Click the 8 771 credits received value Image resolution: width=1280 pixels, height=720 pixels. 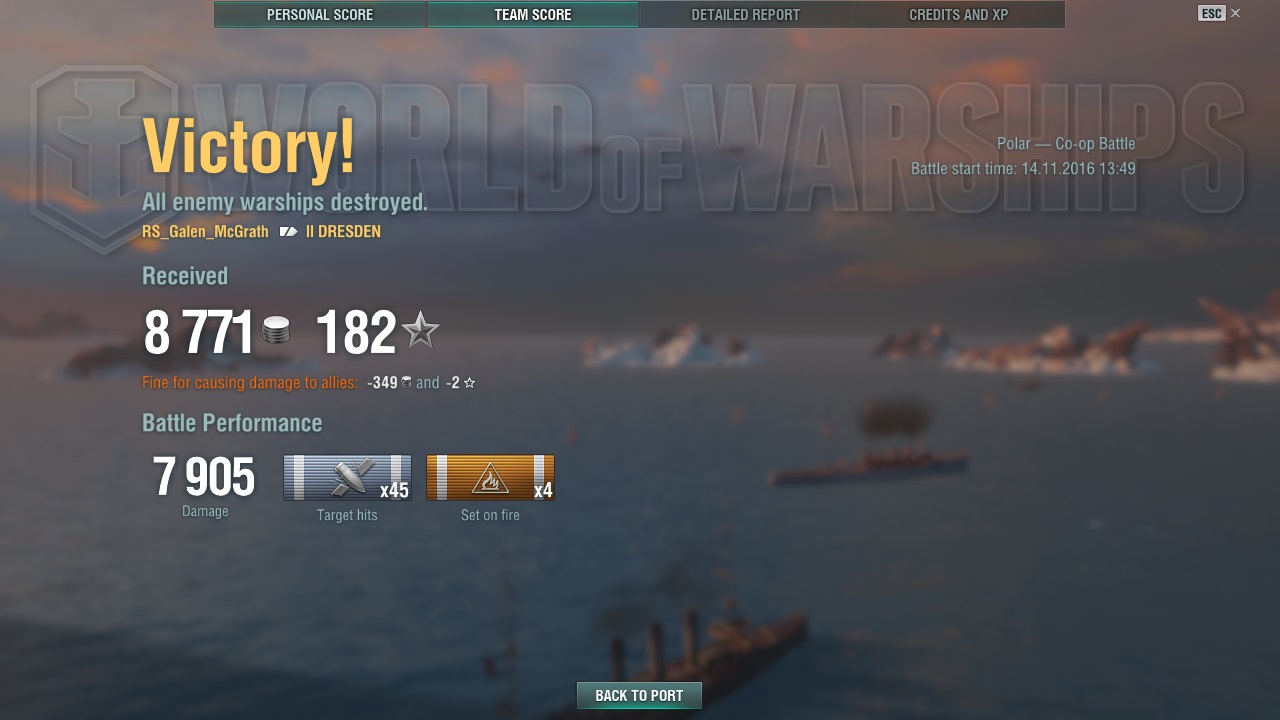(198, 333)
